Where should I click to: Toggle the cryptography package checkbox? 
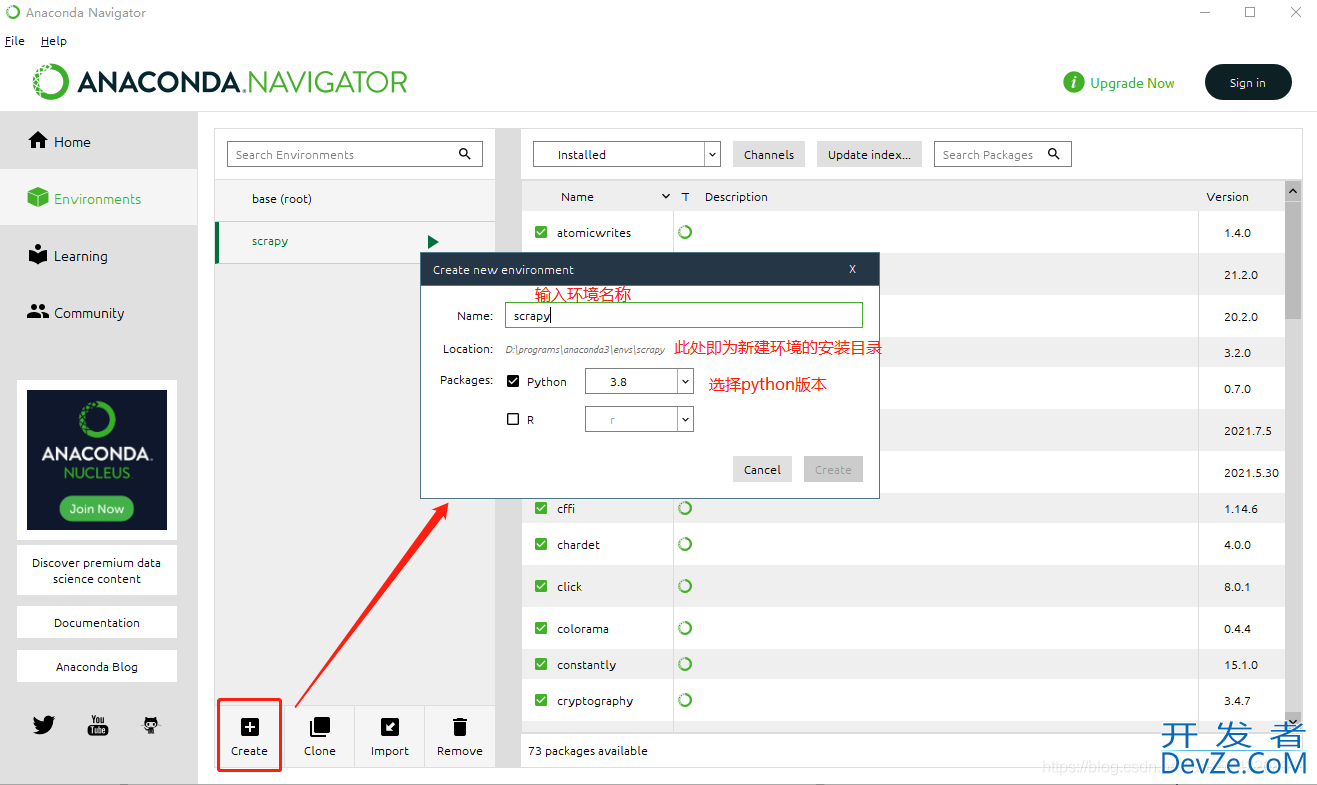click(541, 700)
